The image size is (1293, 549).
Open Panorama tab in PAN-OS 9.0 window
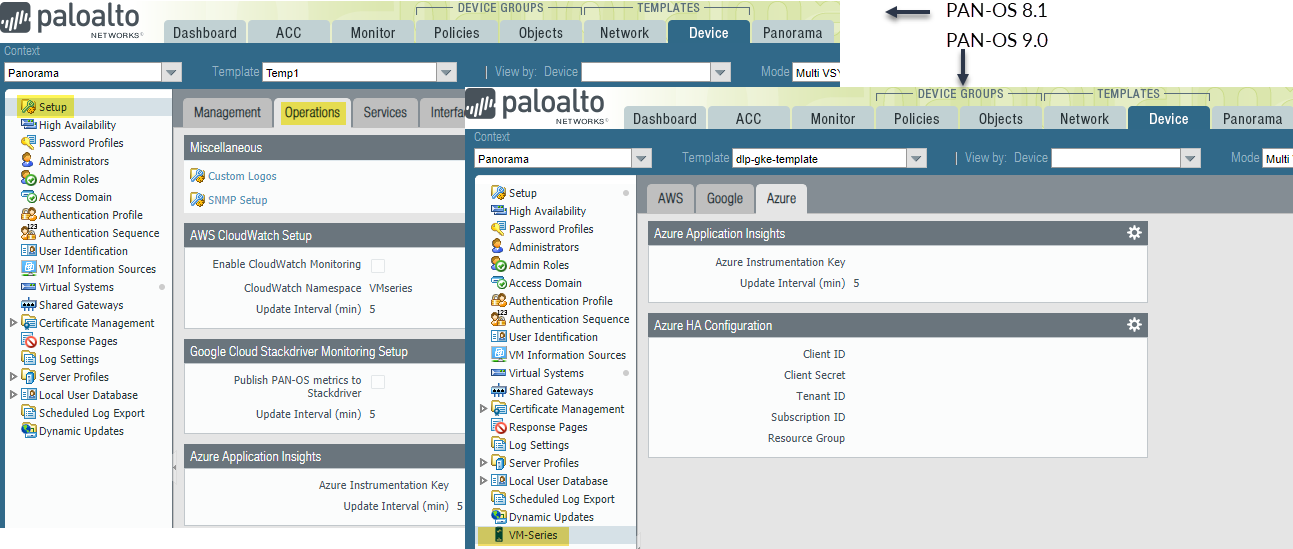(1252, 118)
